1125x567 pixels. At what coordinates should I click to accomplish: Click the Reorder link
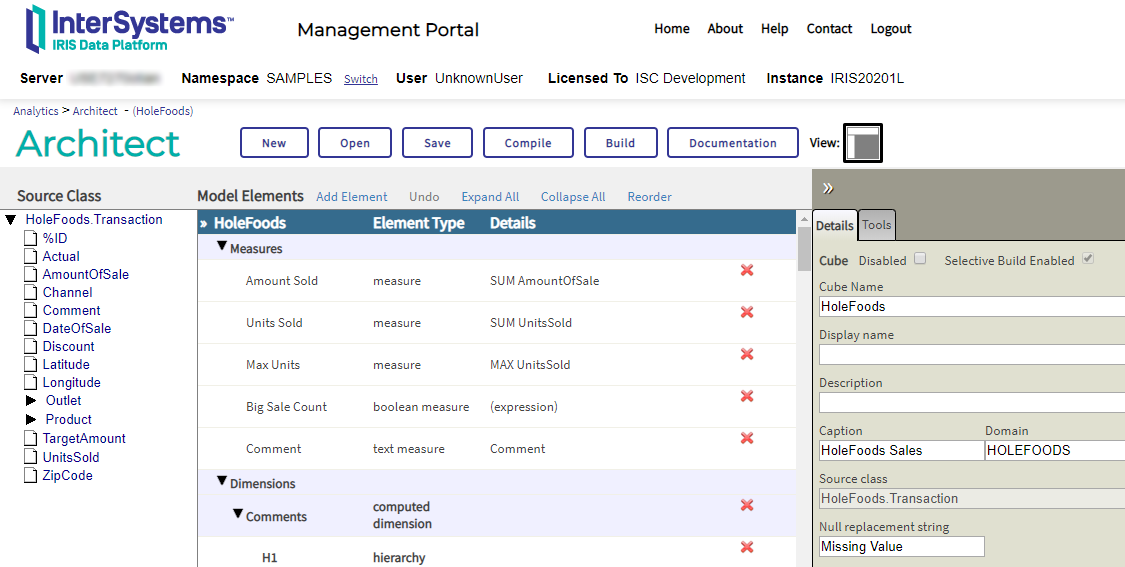pos(649,197)
